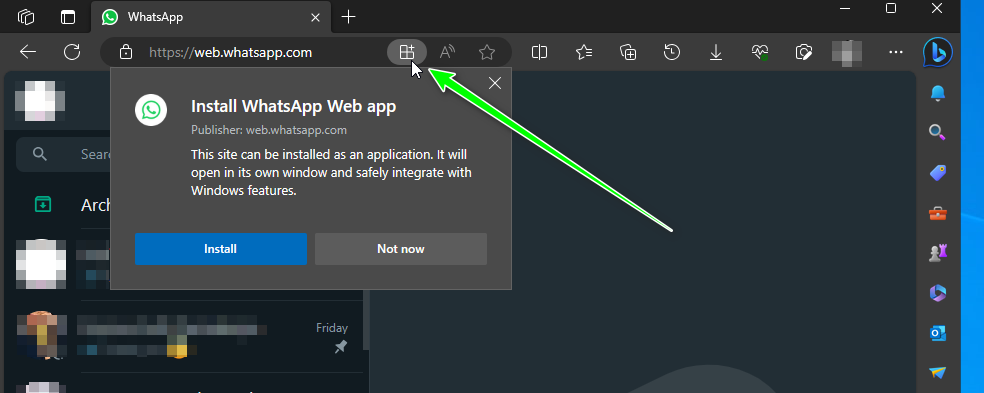Click the App available install icon in address bar
Screen dimensions: 984x393
[x=407, y=52]
